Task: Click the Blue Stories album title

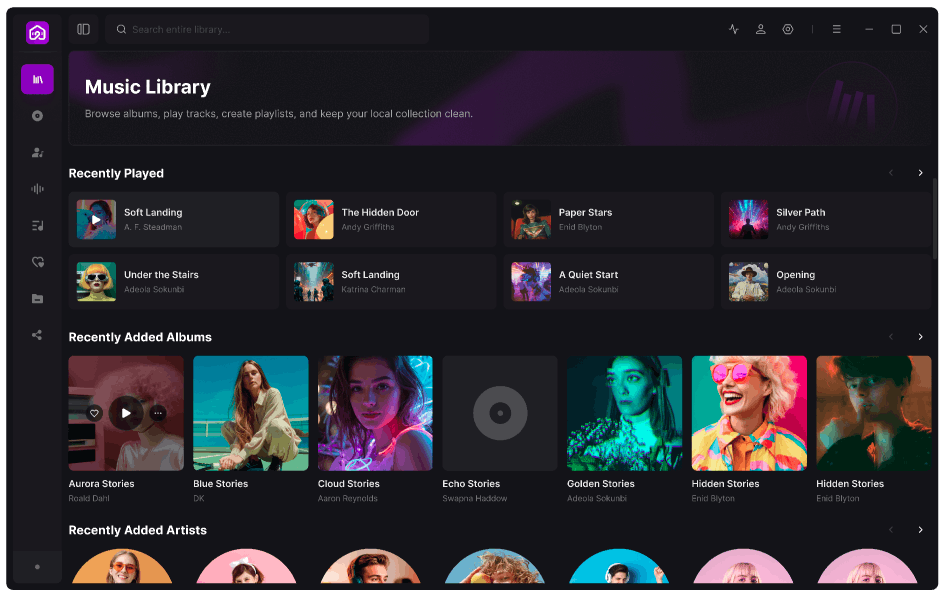Action: click(221, 484)
